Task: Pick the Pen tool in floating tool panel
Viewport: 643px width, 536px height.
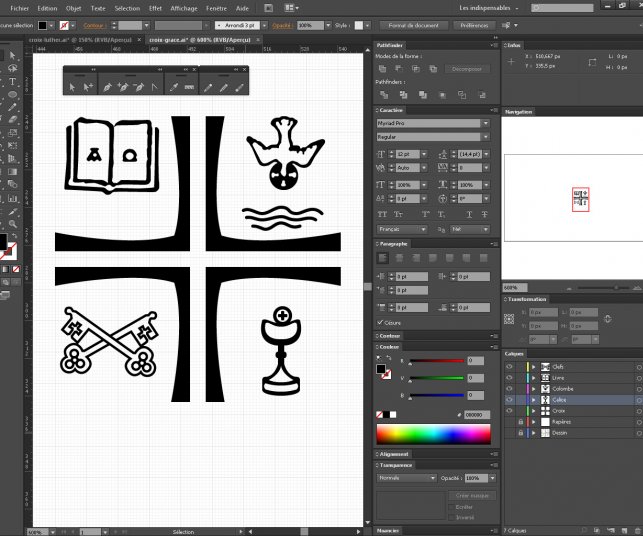Action: point(107,87)
